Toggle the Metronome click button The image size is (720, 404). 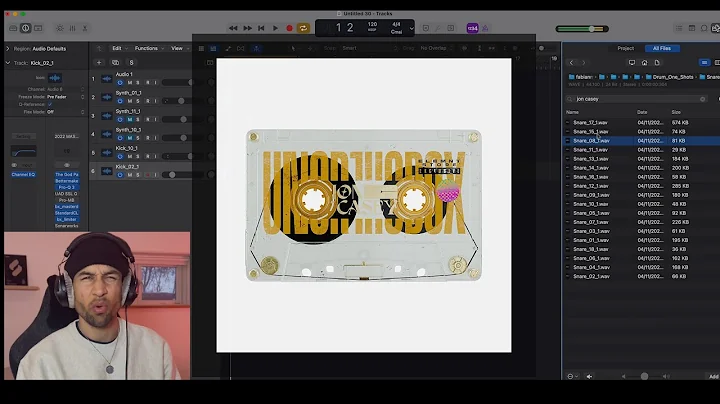(x=485, y=28)
